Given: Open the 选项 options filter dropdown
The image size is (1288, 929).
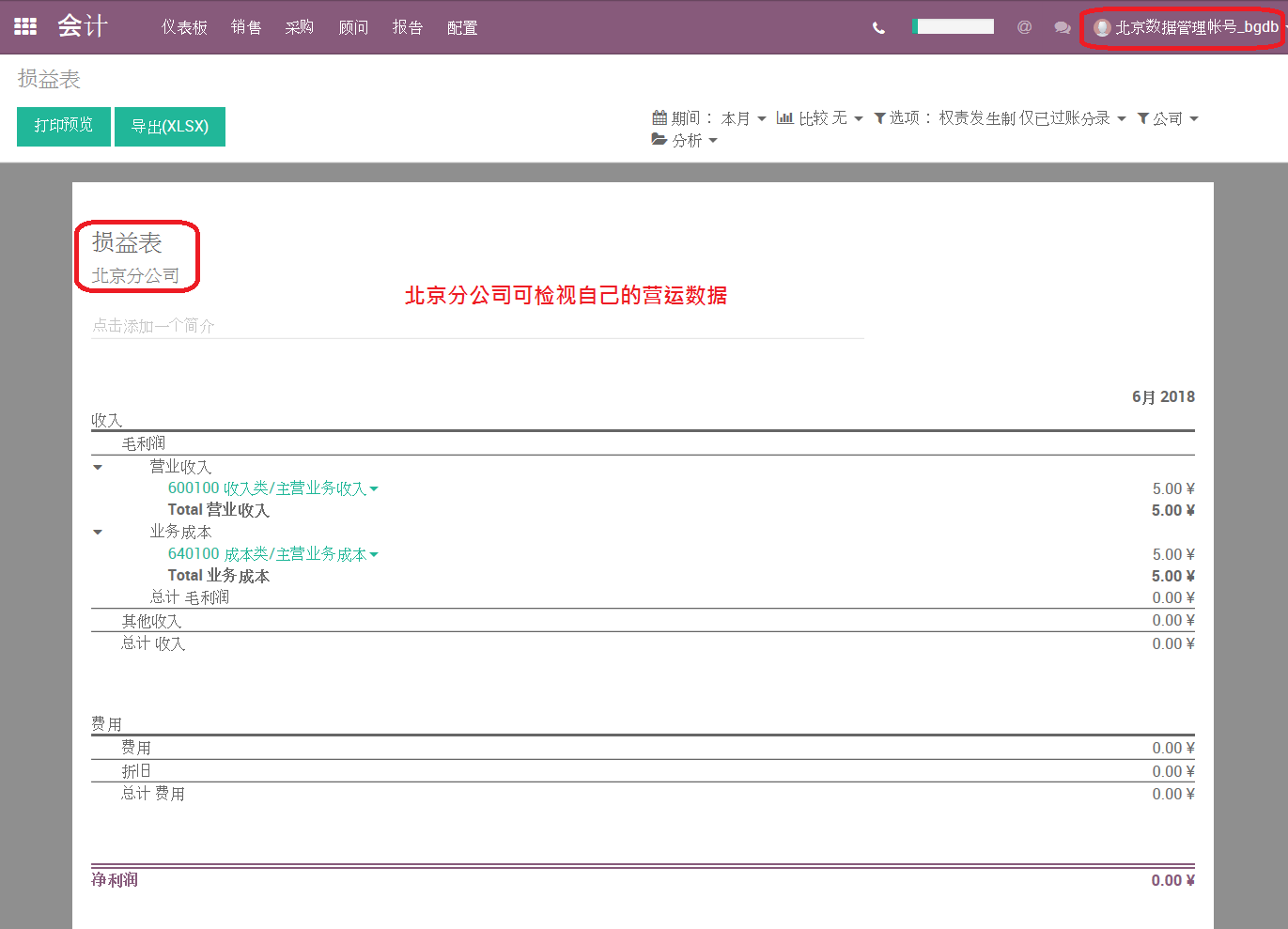Looking at the screenshot, I should pos(1000,118).
